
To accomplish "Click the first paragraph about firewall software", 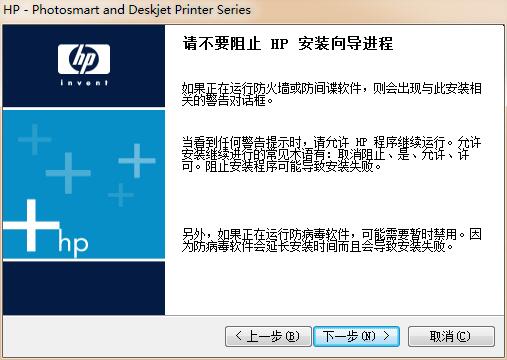I will tap(331, 94).
